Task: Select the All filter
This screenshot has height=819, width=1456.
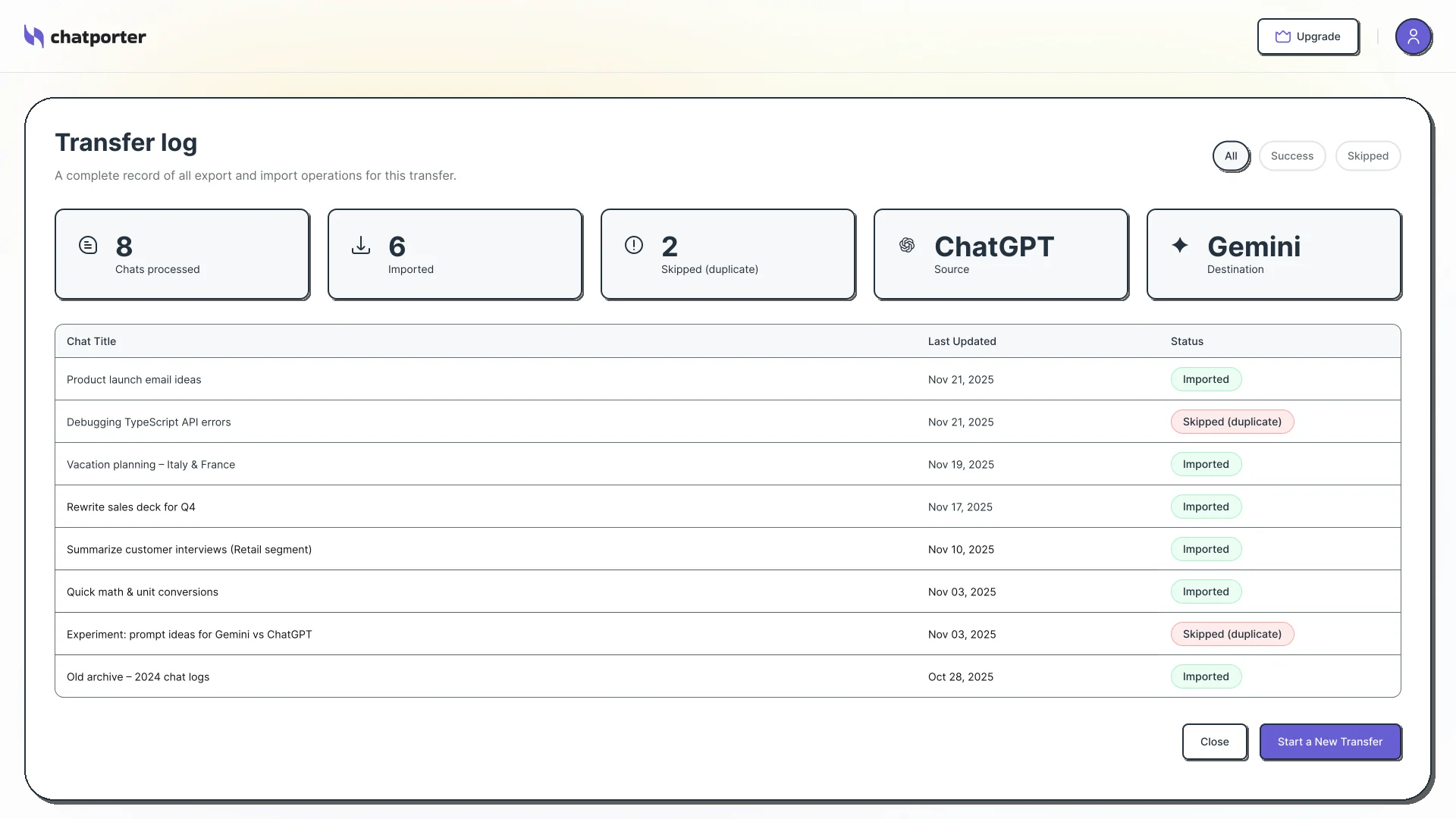Action: tap(1230, 156)
